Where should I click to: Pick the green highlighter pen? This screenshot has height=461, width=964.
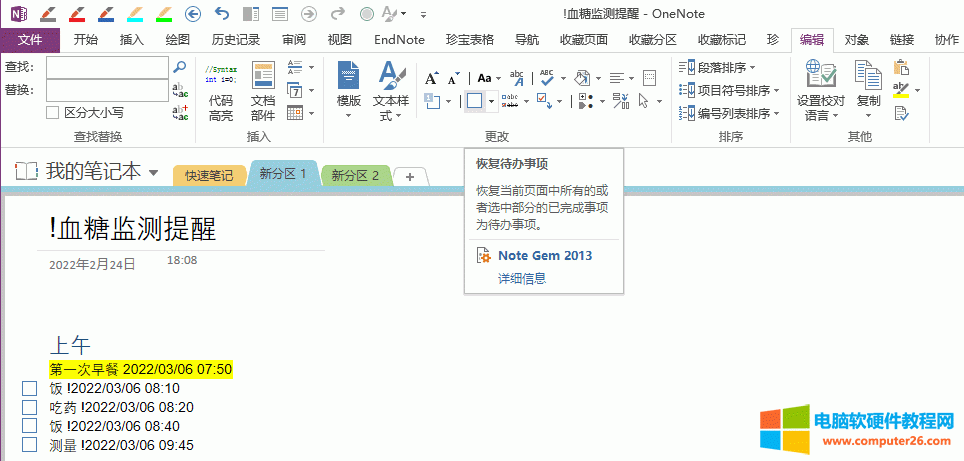pos(164,13)
